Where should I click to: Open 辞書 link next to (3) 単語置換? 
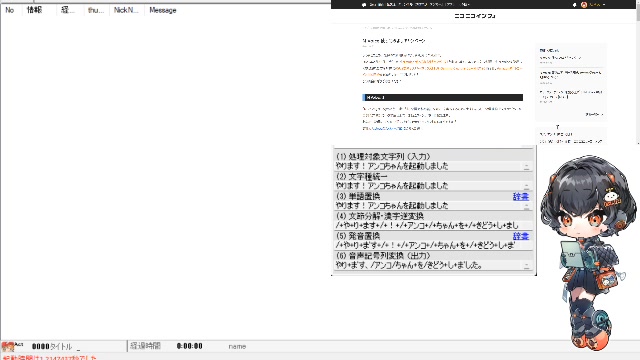point(521,196)
